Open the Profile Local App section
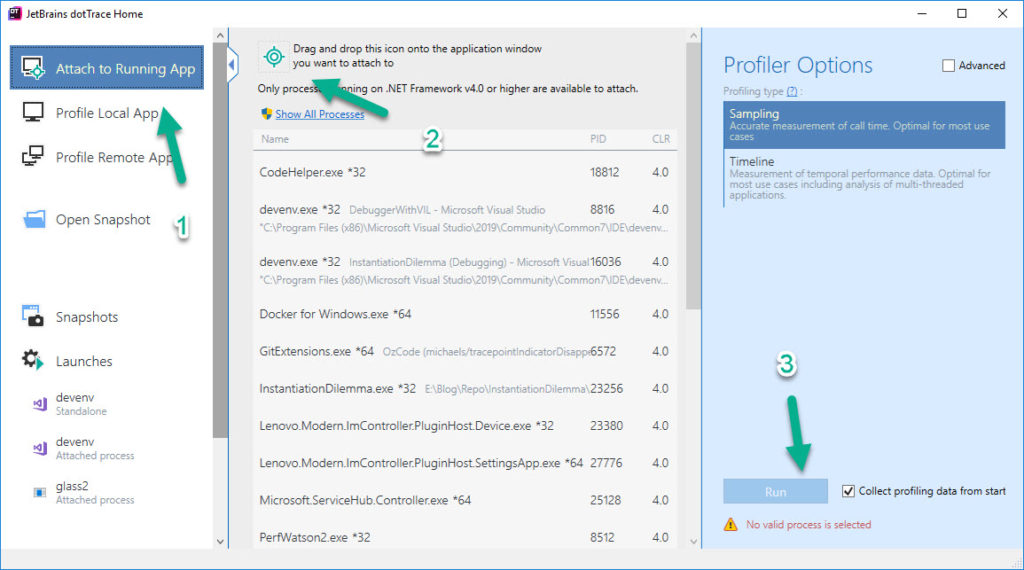 (106, 112)
